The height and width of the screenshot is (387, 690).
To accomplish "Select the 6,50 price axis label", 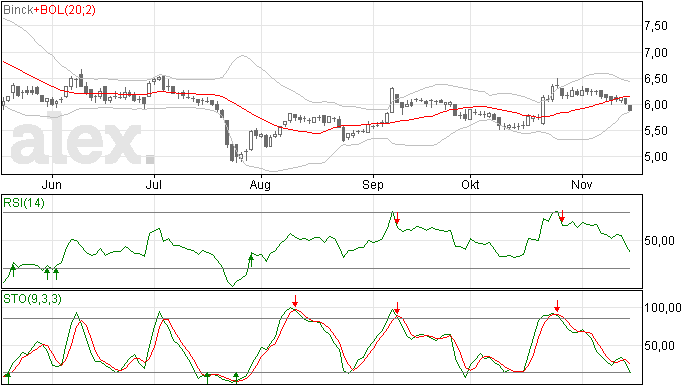I will 656,79.
